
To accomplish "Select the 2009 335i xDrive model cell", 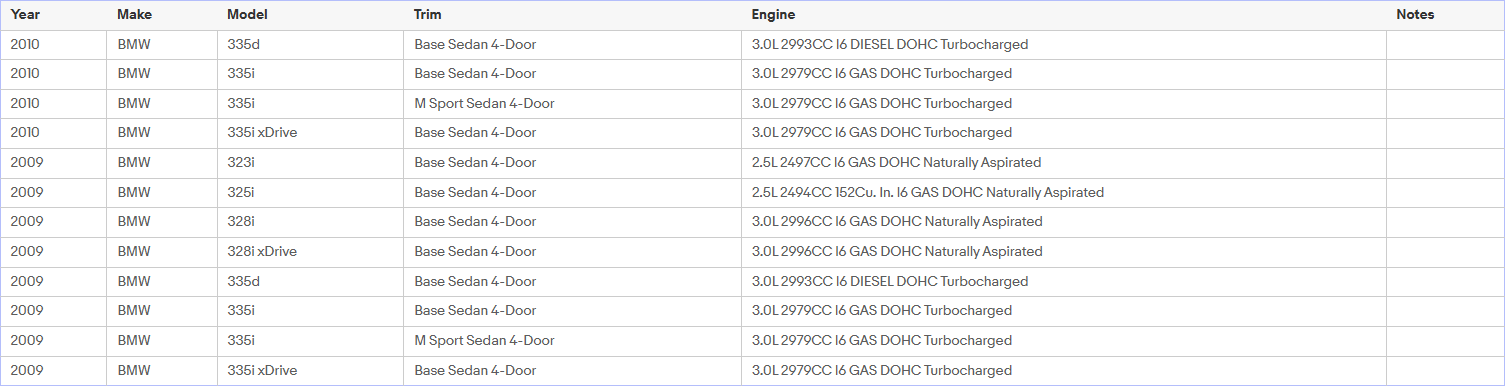I will click(310, 370).
